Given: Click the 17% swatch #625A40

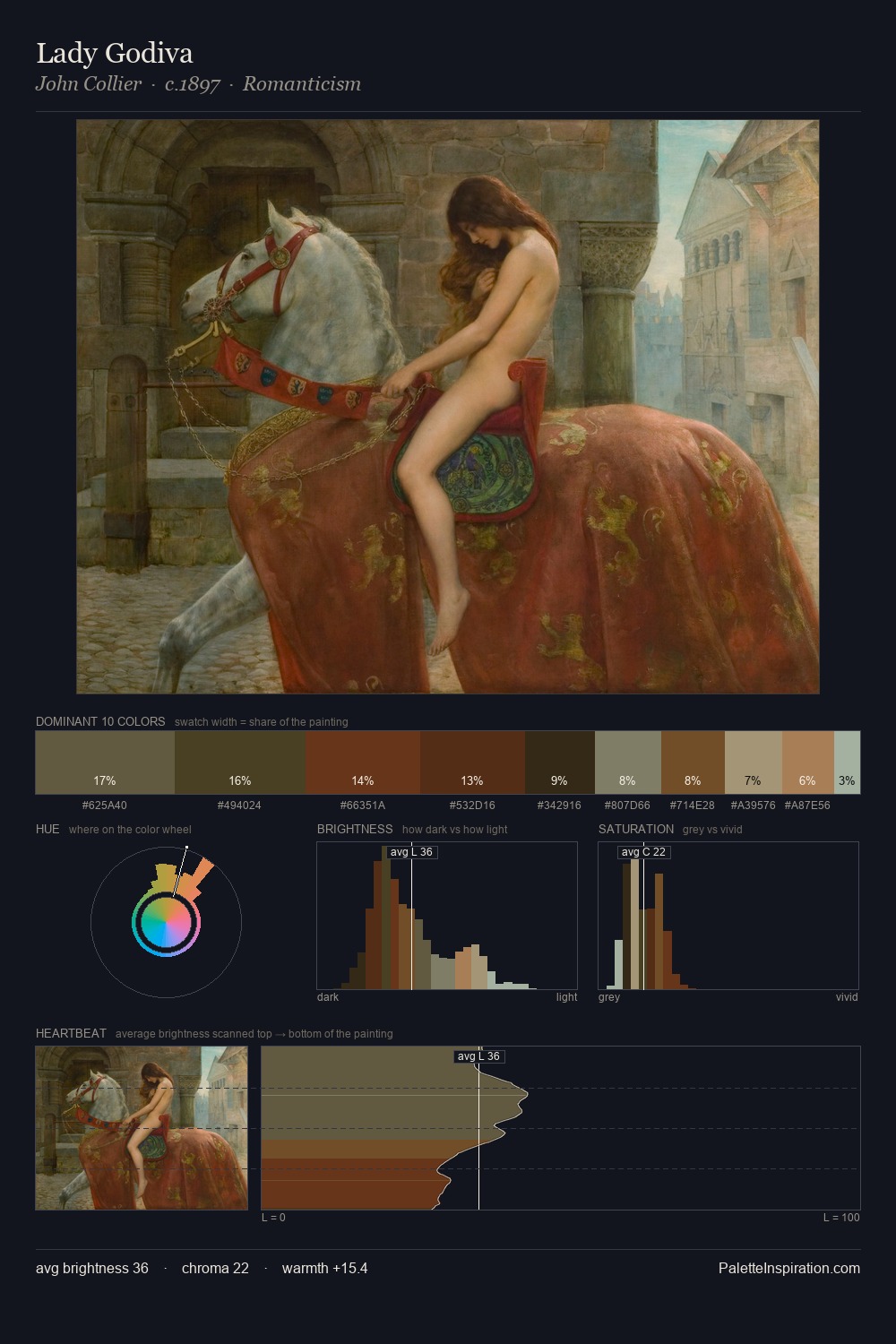Looking at the screenshot, I should [105, 762].
